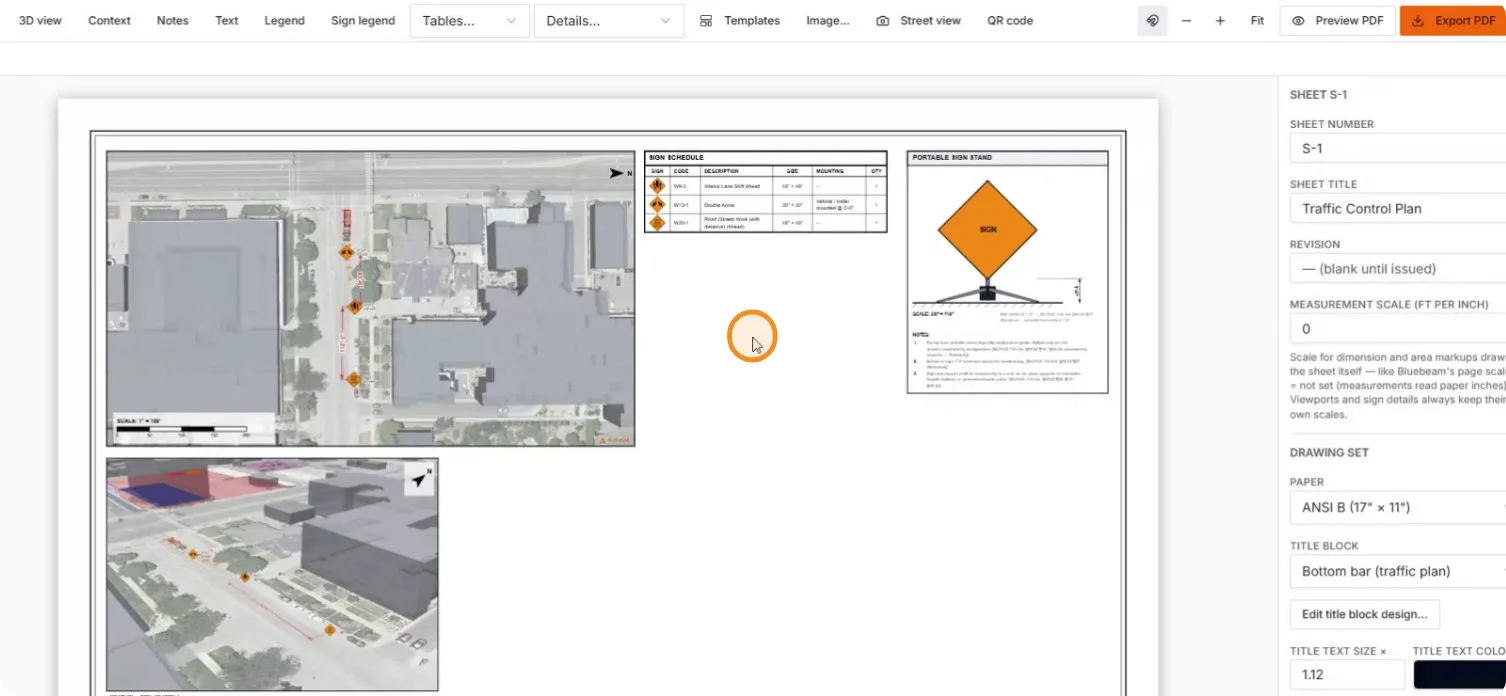Click the Measurement Scale input field
The width and height of the screenshot is (1506, 696).
click(x=1398, y=329)
